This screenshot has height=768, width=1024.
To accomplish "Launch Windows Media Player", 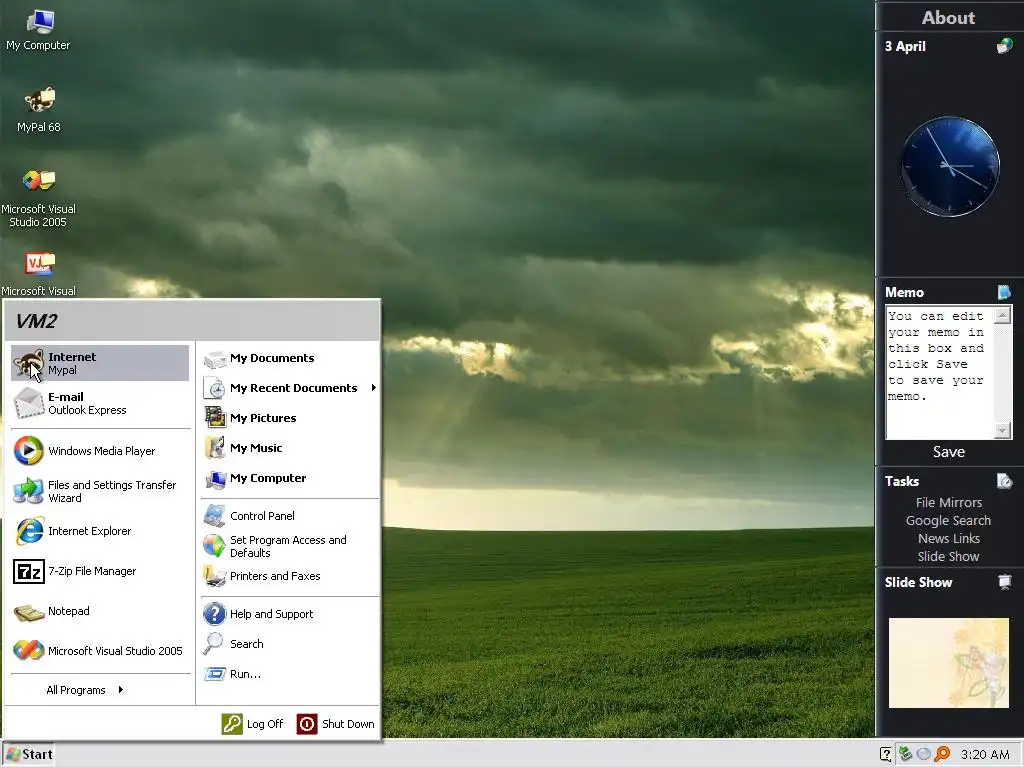I will 100,451.
